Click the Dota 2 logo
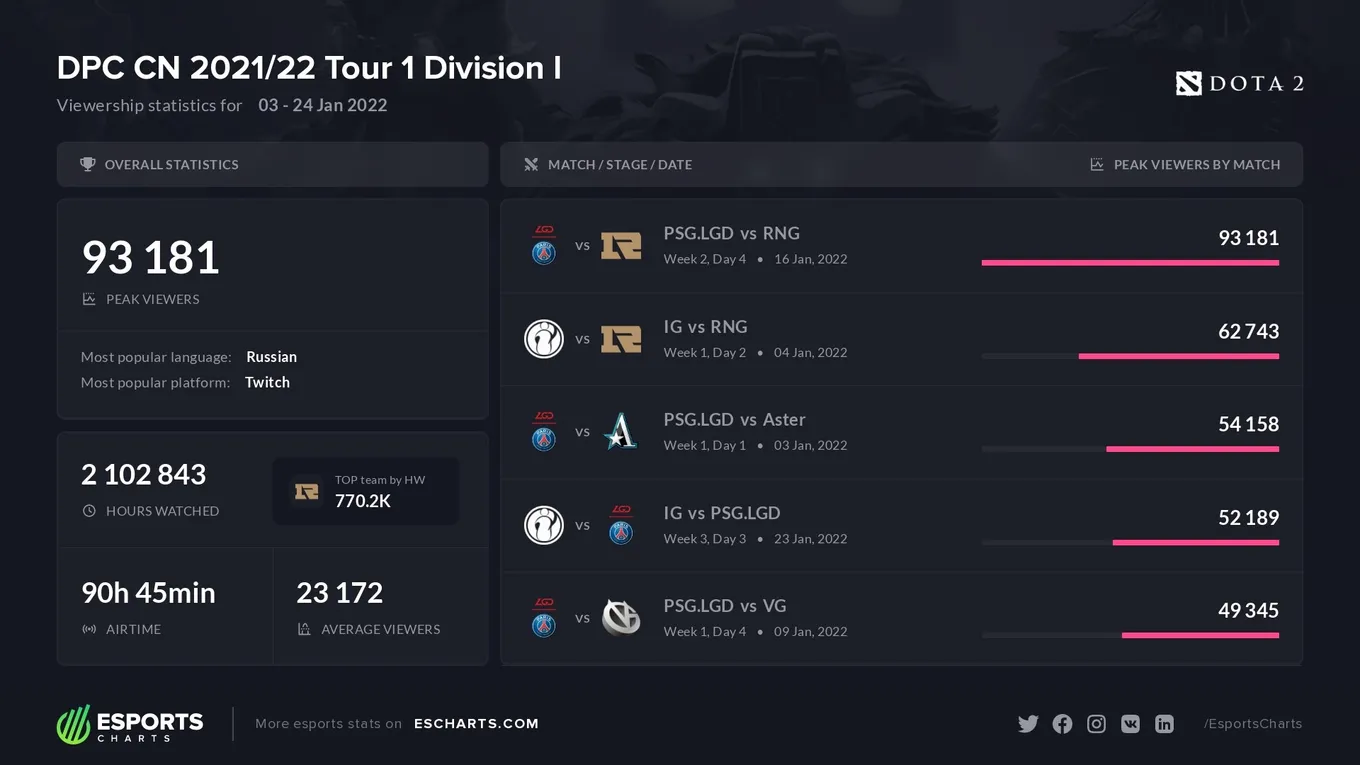1360x765 pixels. tap(1239, 84)
